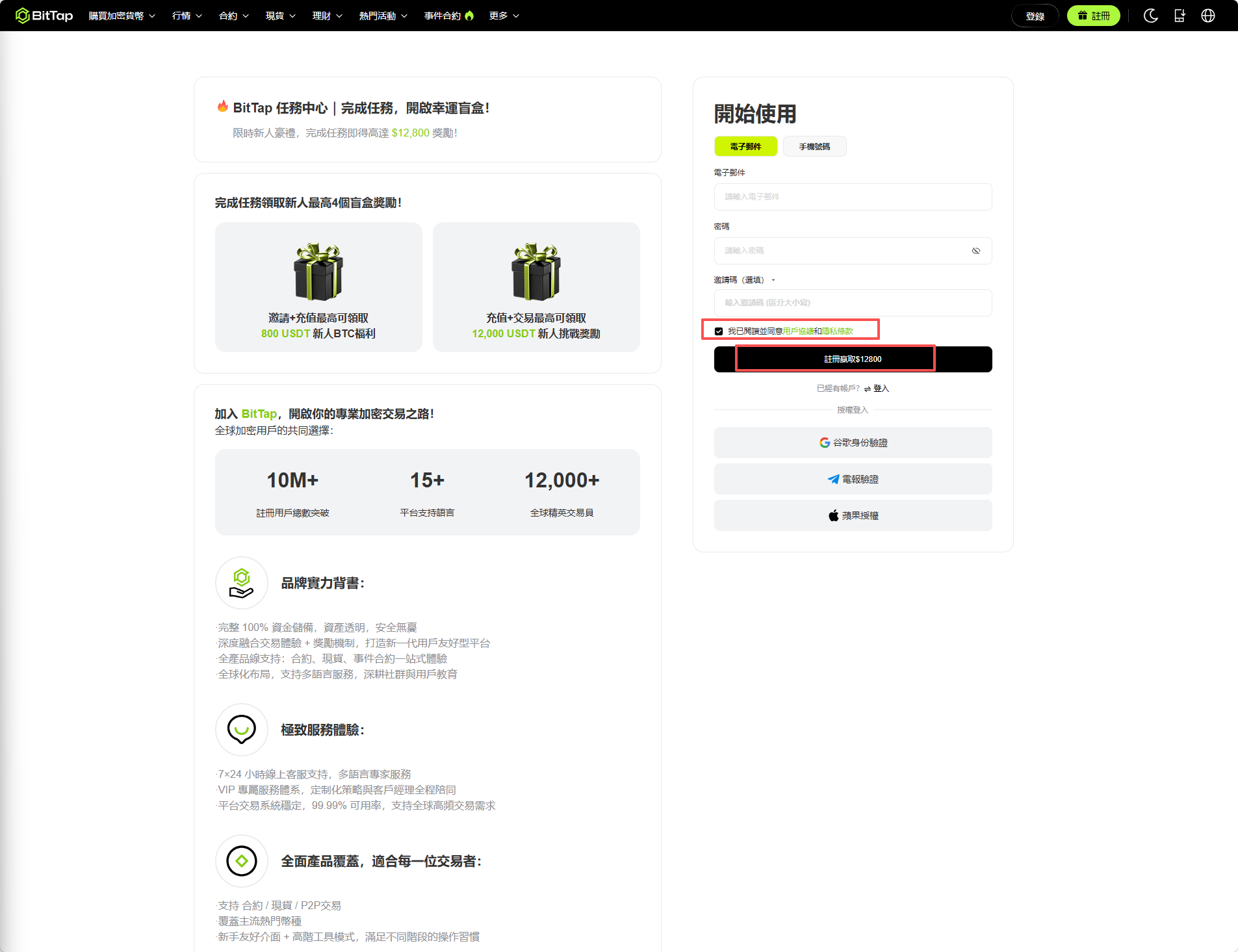Focus the 請輸入電子郵件 input field
Screen dimensions: 1238x952
coord(853,197)
